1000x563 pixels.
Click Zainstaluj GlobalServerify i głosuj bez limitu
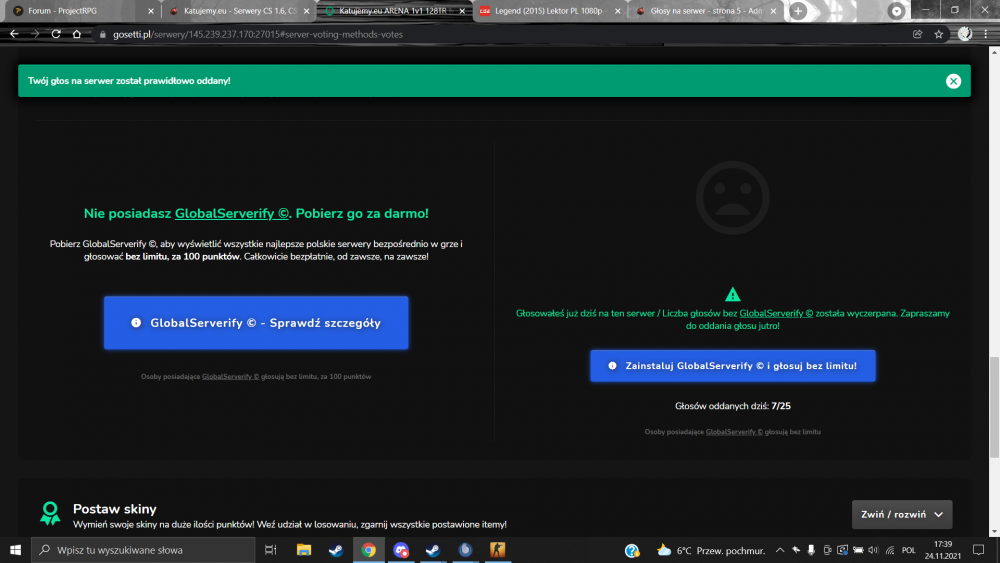click(x=733, y=366)
